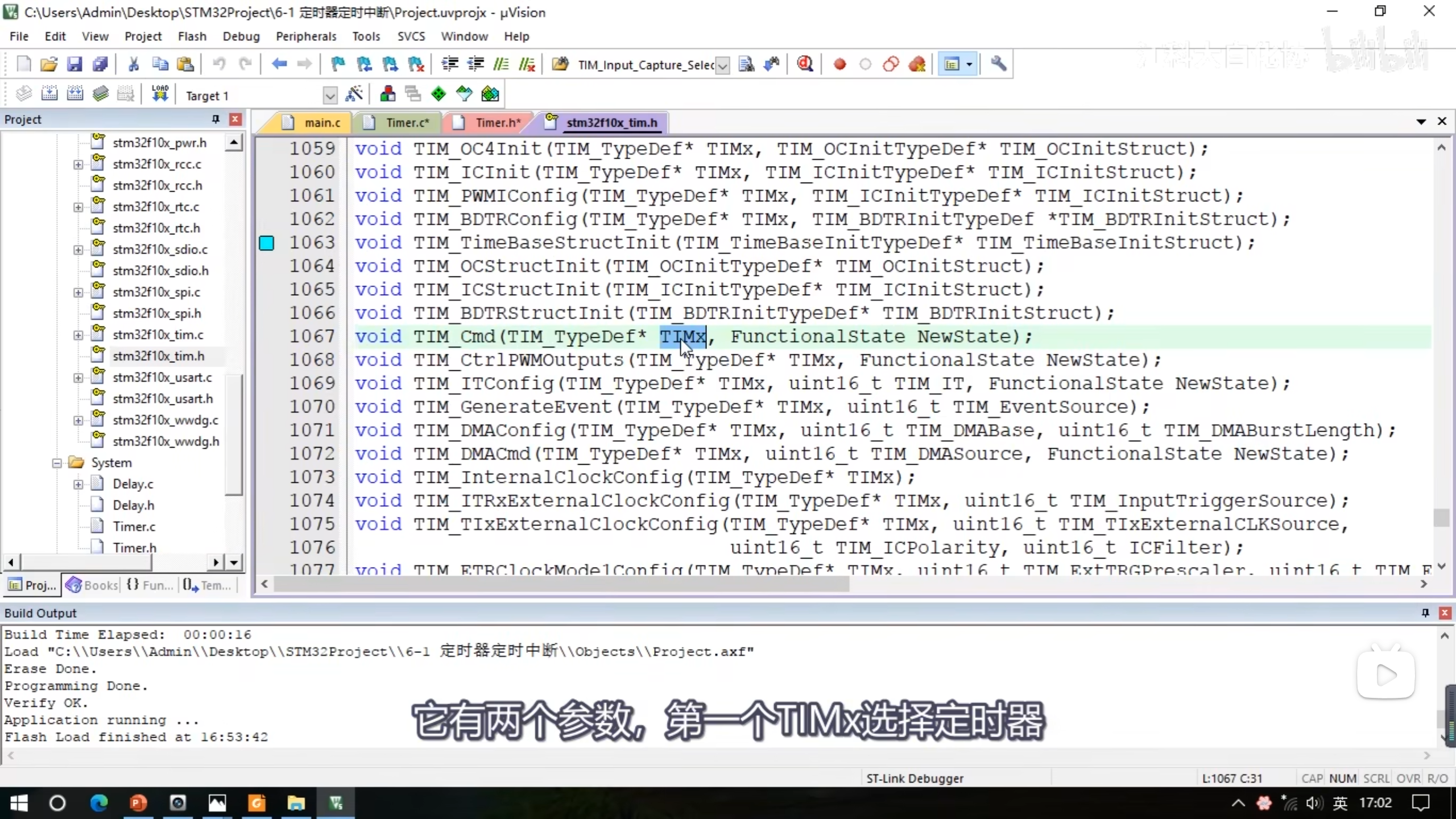
Task: Switch to the Books panel tab
Action: click(93, 585)
